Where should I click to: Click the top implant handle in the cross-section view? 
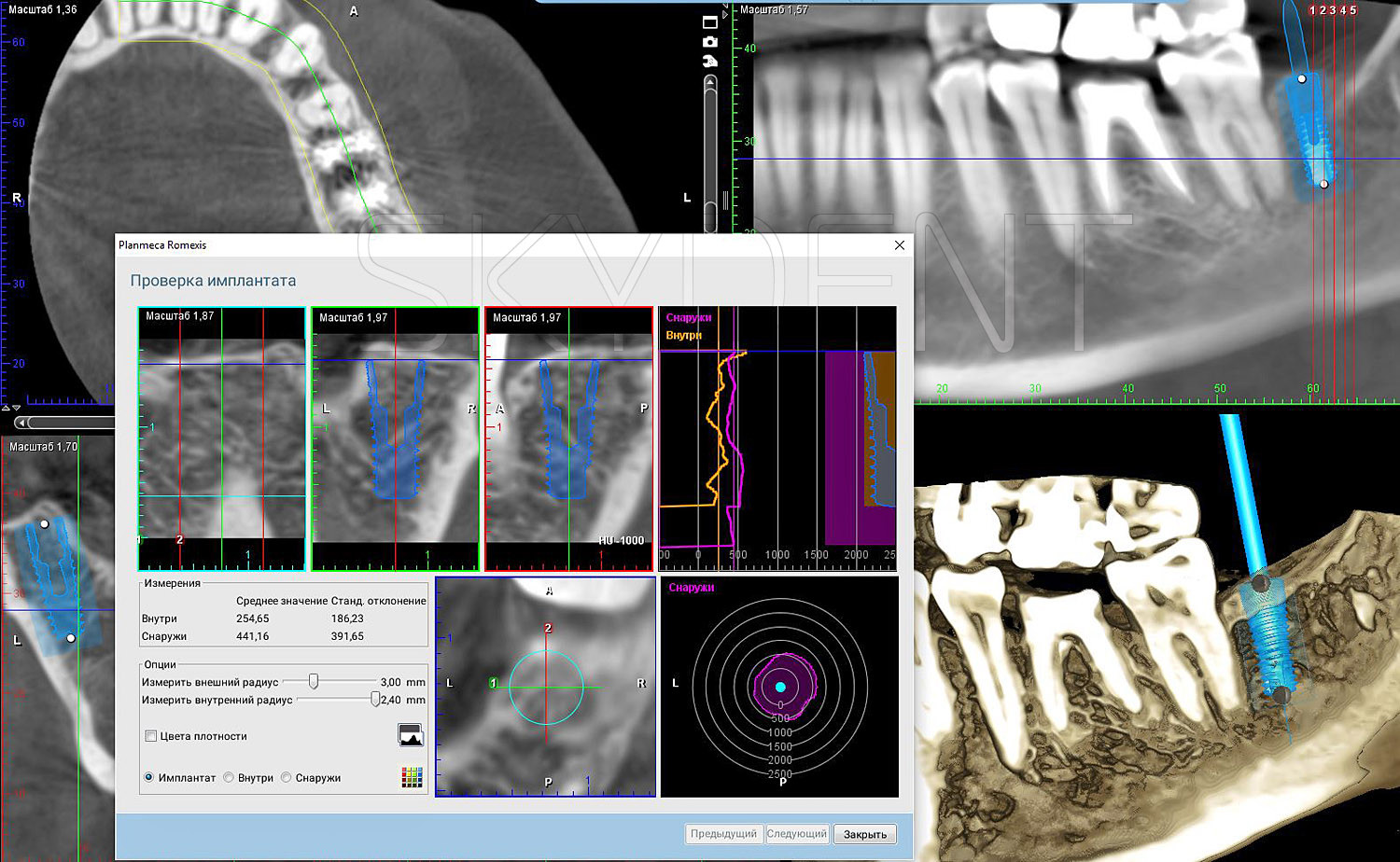click(44, 524)
